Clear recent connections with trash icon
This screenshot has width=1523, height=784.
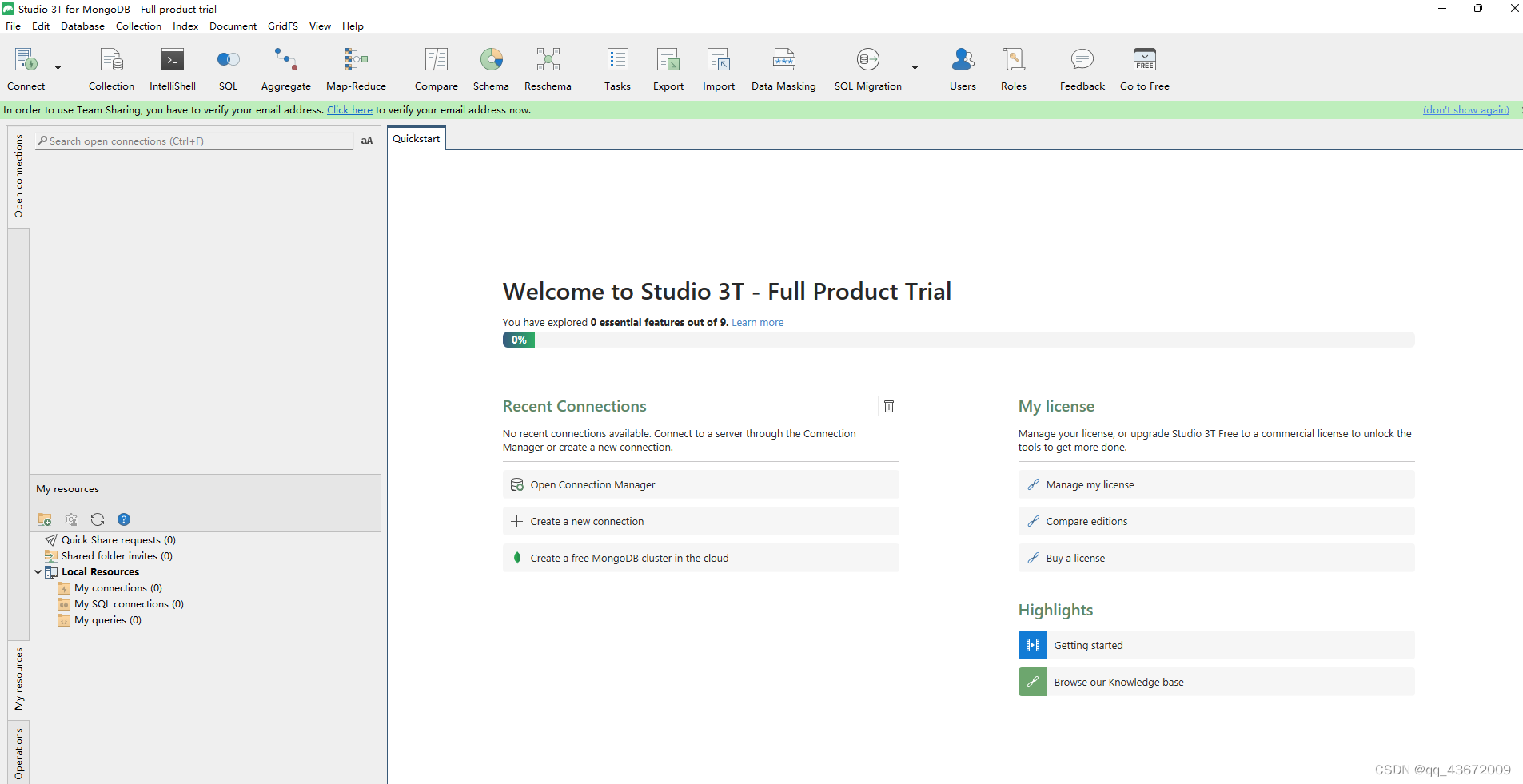click(888, 406)
